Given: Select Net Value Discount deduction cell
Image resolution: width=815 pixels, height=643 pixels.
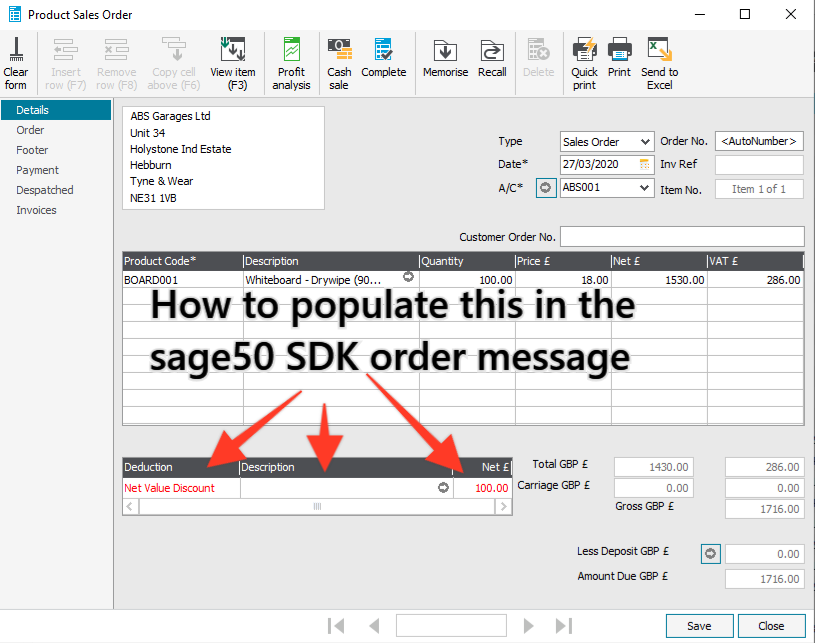Looking at the screenshot, I should tap(181, 488).
